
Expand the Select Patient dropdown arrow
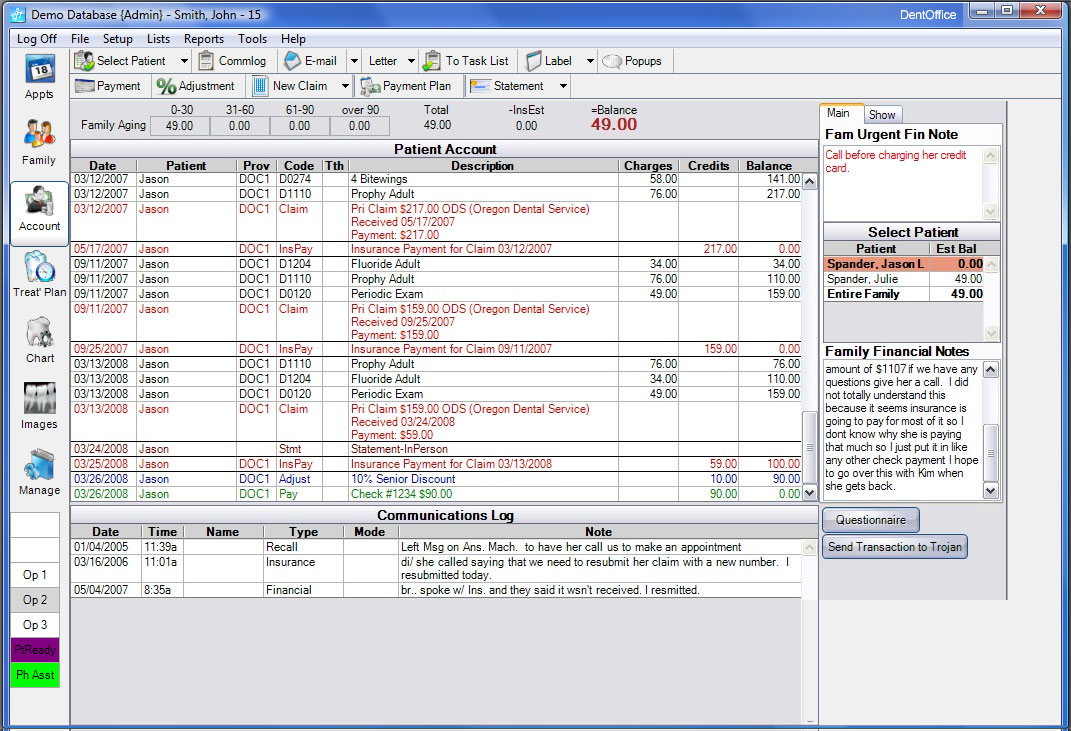[184, 61]
